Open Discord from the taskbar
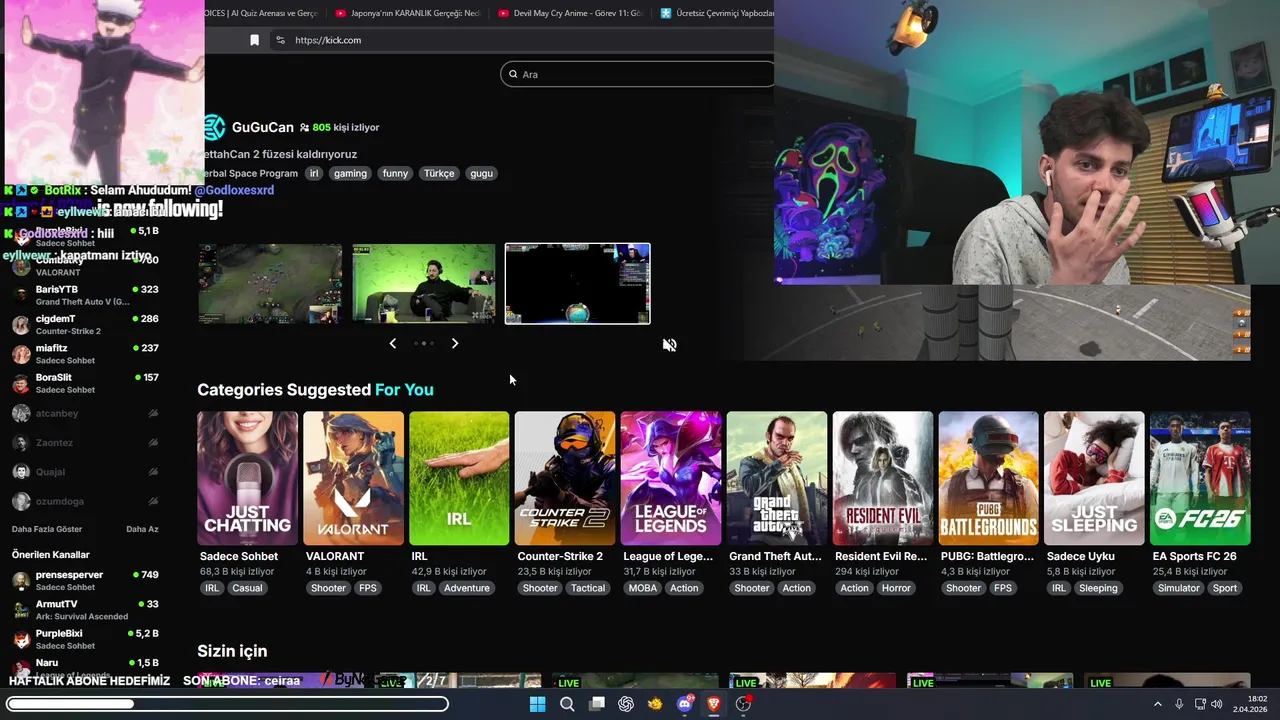Viewport: 1280px width, 720px height. pos(685,704)
